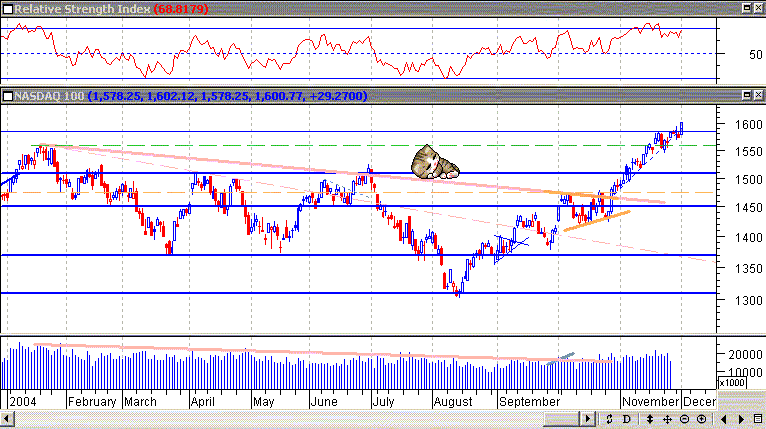
Task: Click the '2004' date axis label
Action: point(23,402)
